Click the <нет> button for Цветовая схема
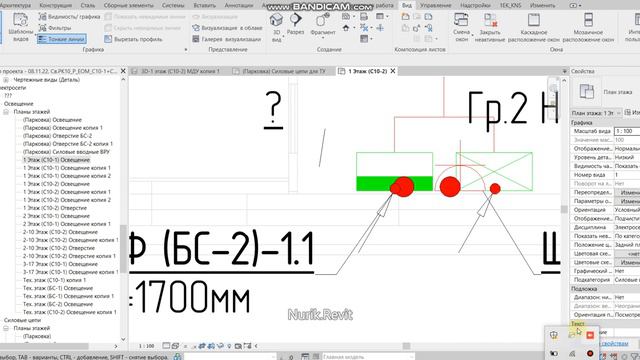Viewport: 640px width, 360px height. [x=628, y=254]
